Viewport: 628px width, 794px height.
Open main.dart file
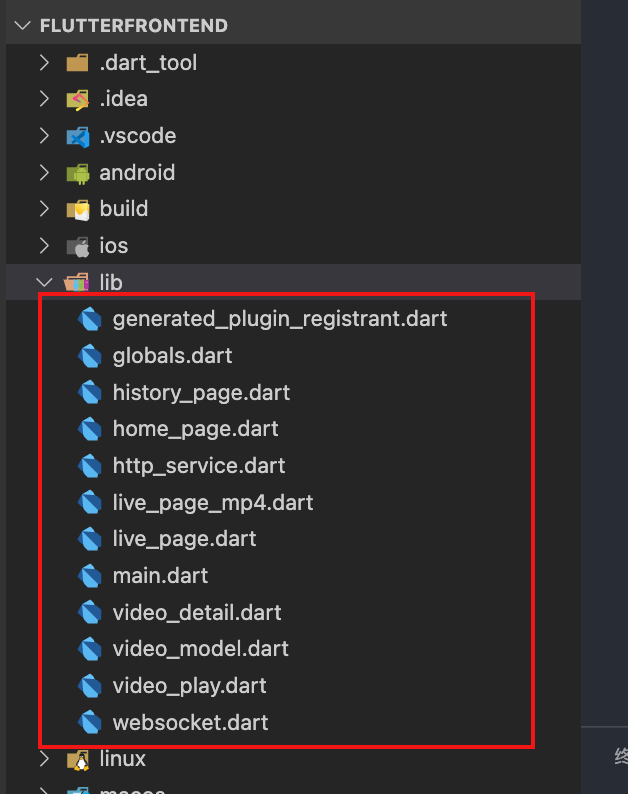coord(160,576)
